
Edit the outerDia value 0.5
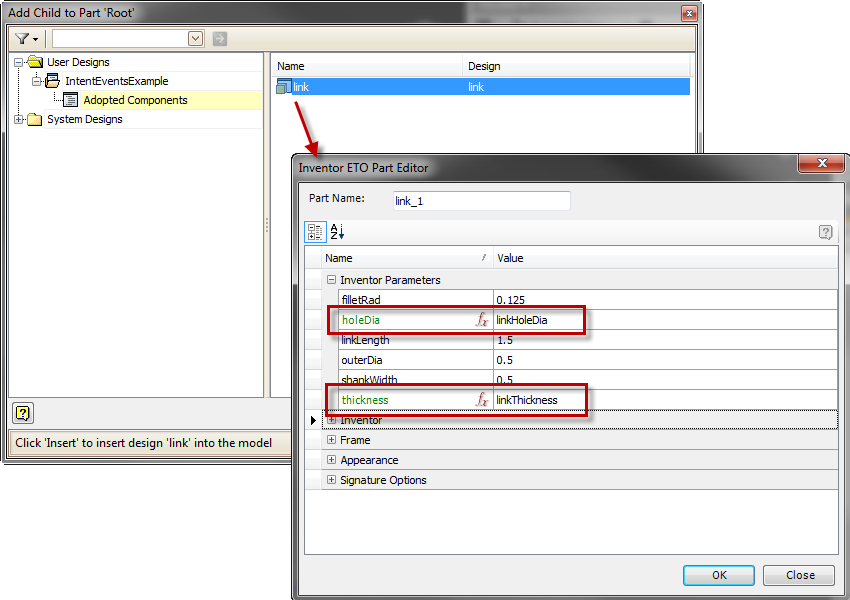point(665,360)
